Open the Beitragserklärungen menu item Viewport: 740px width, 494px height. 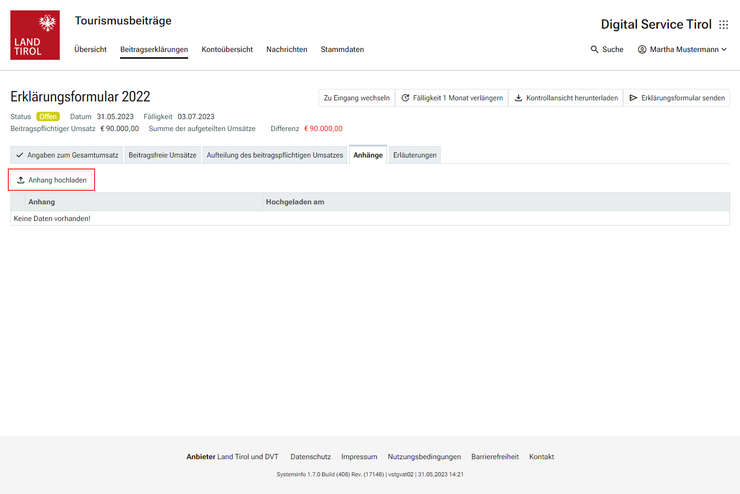click(154, 49)
